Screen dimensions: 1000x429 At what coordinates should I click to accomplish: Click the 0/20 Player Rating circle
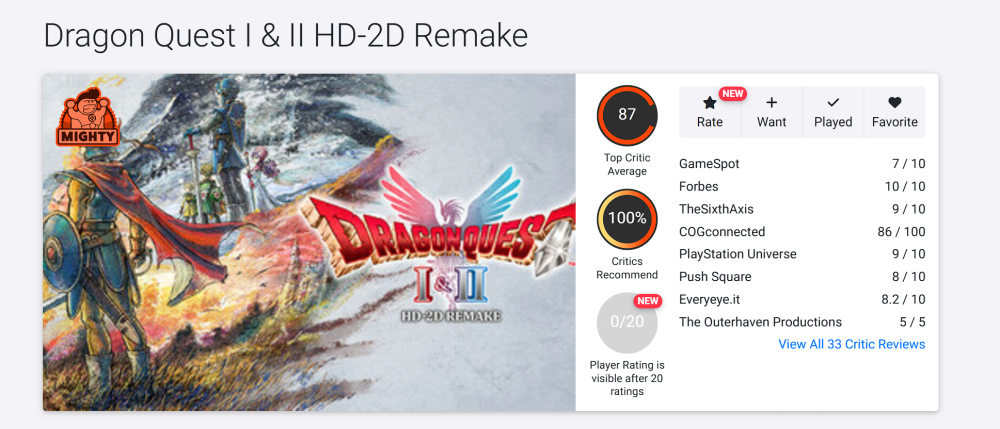click(627, 322)
